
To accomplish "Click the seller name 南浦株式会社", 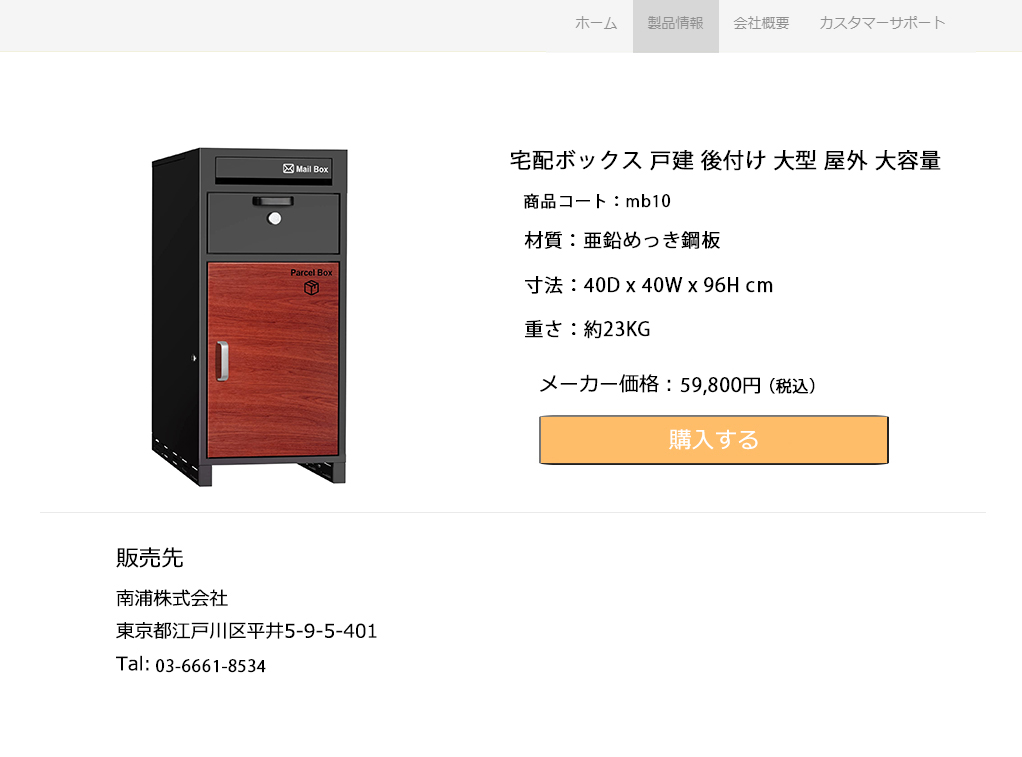I will [x=172, y=598].
